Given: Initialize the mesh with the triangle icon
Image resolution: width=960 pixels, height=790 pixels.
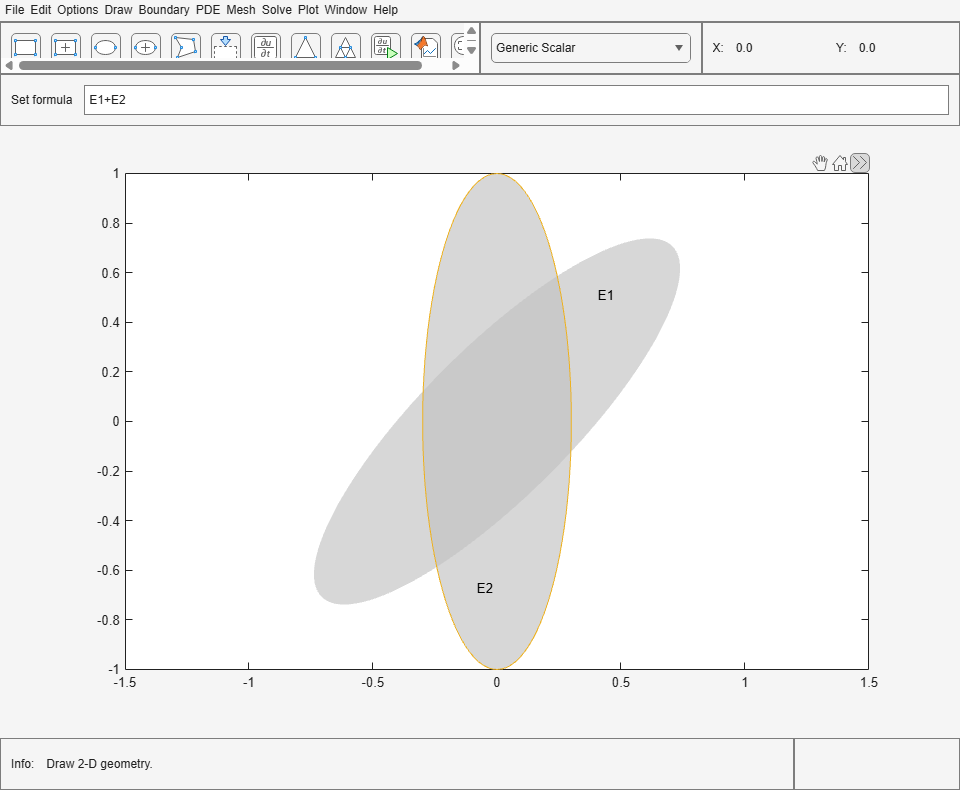Looking at the screenshot, I should pyautogui.click(x=306, y=46).
